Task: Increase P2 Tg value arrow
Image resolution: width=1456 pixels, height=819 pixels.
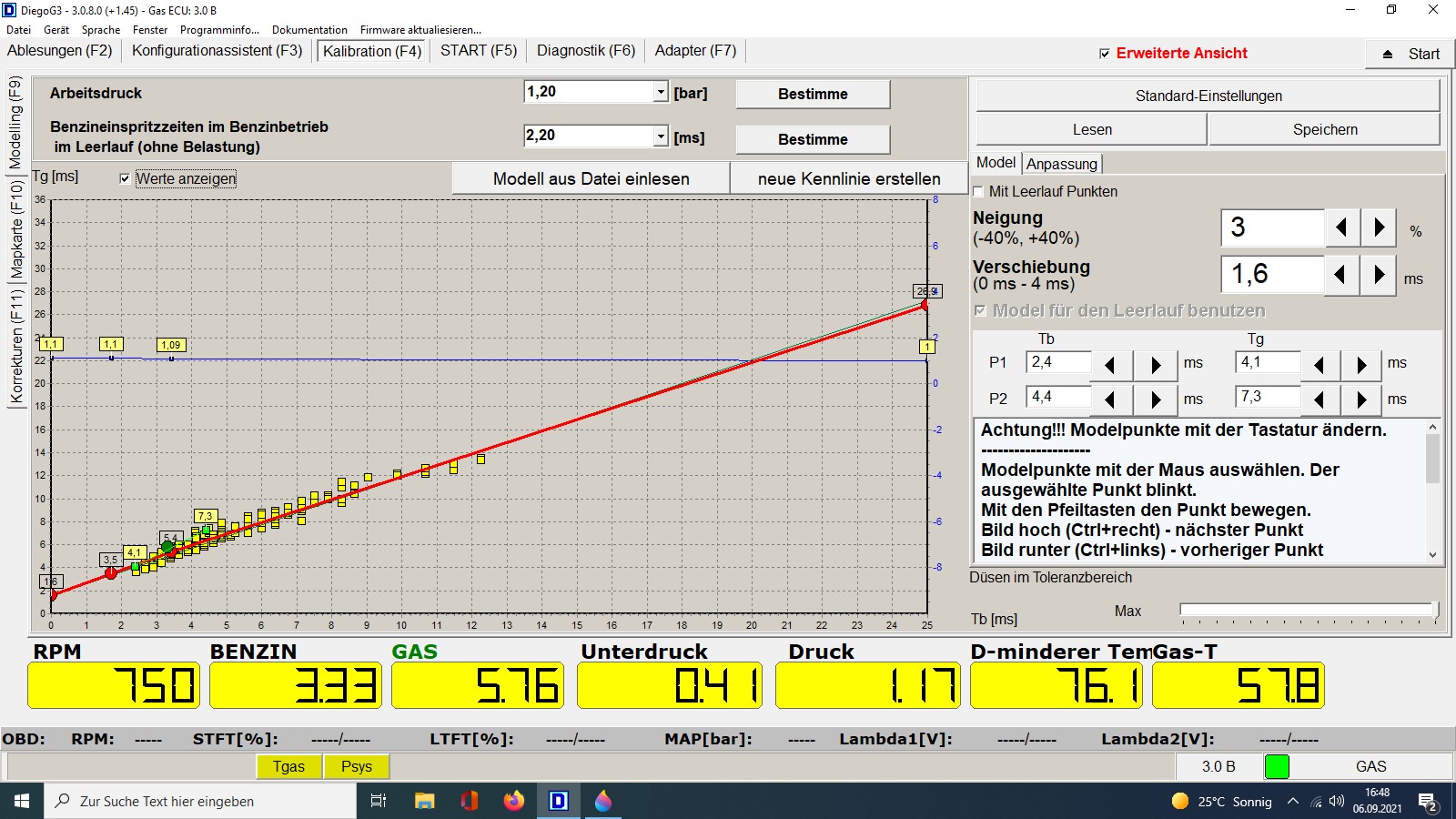Action: (1361, 399)
